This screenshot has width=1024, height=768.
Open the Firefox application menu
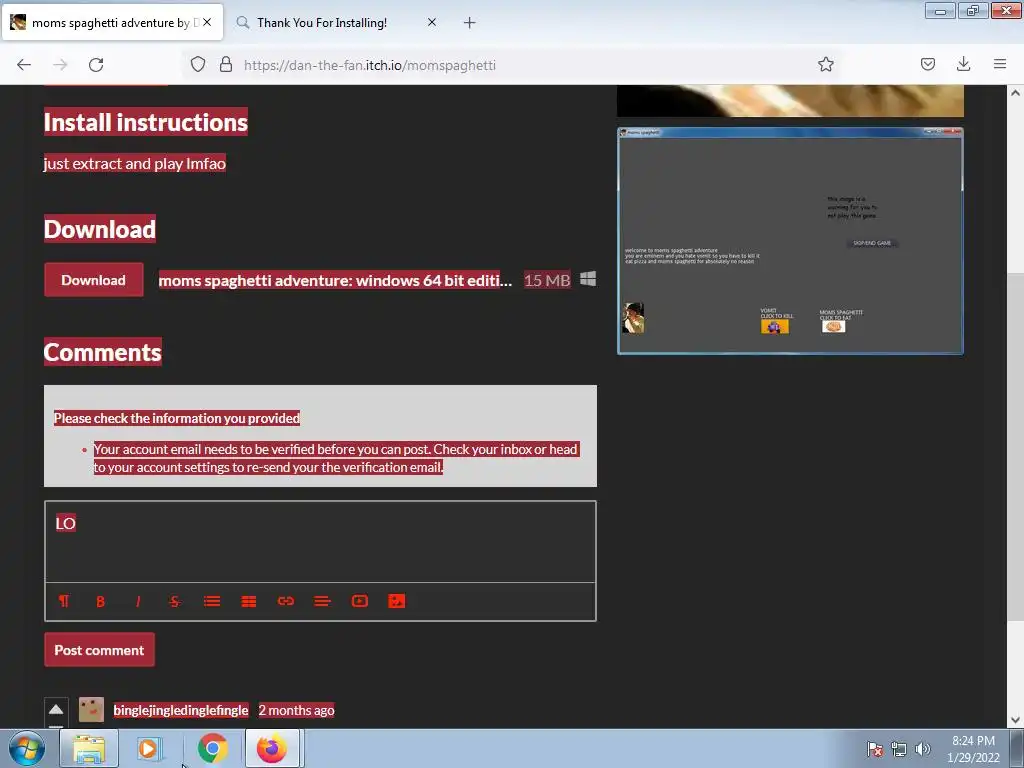point(1000,65)
